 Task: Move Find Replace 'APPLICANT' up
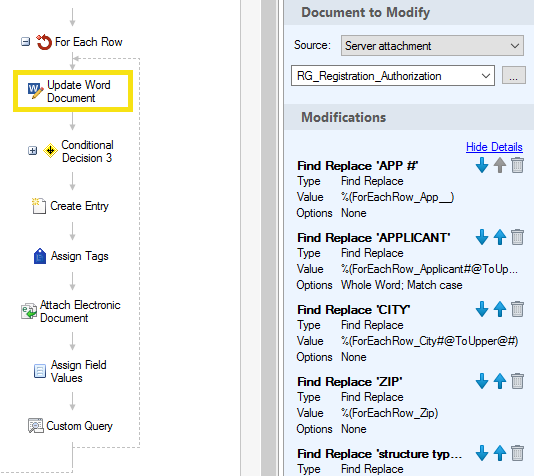point(500,237)
